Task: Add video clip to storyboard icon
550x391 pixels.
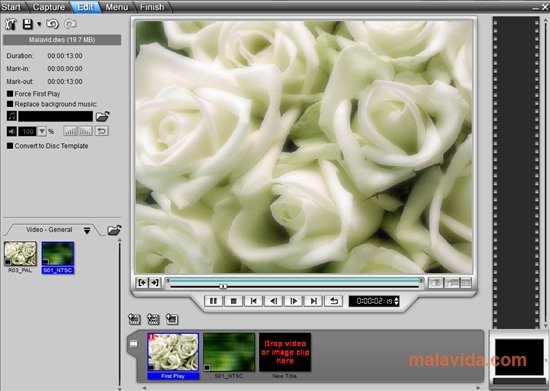Action: coord(134,319)
